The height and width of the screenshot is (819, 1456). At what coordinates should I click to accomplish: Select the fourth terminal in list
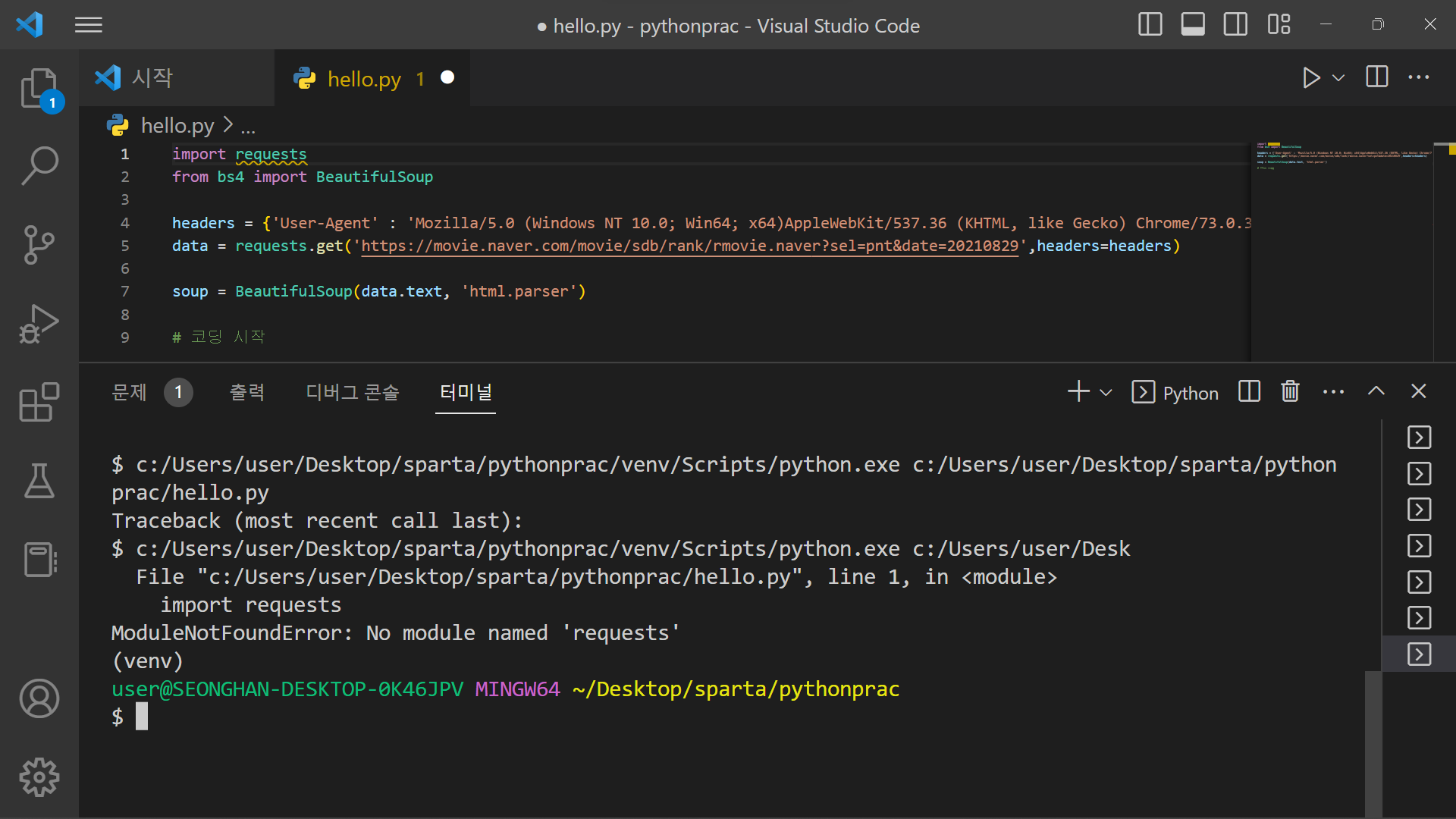point(1419,546)
